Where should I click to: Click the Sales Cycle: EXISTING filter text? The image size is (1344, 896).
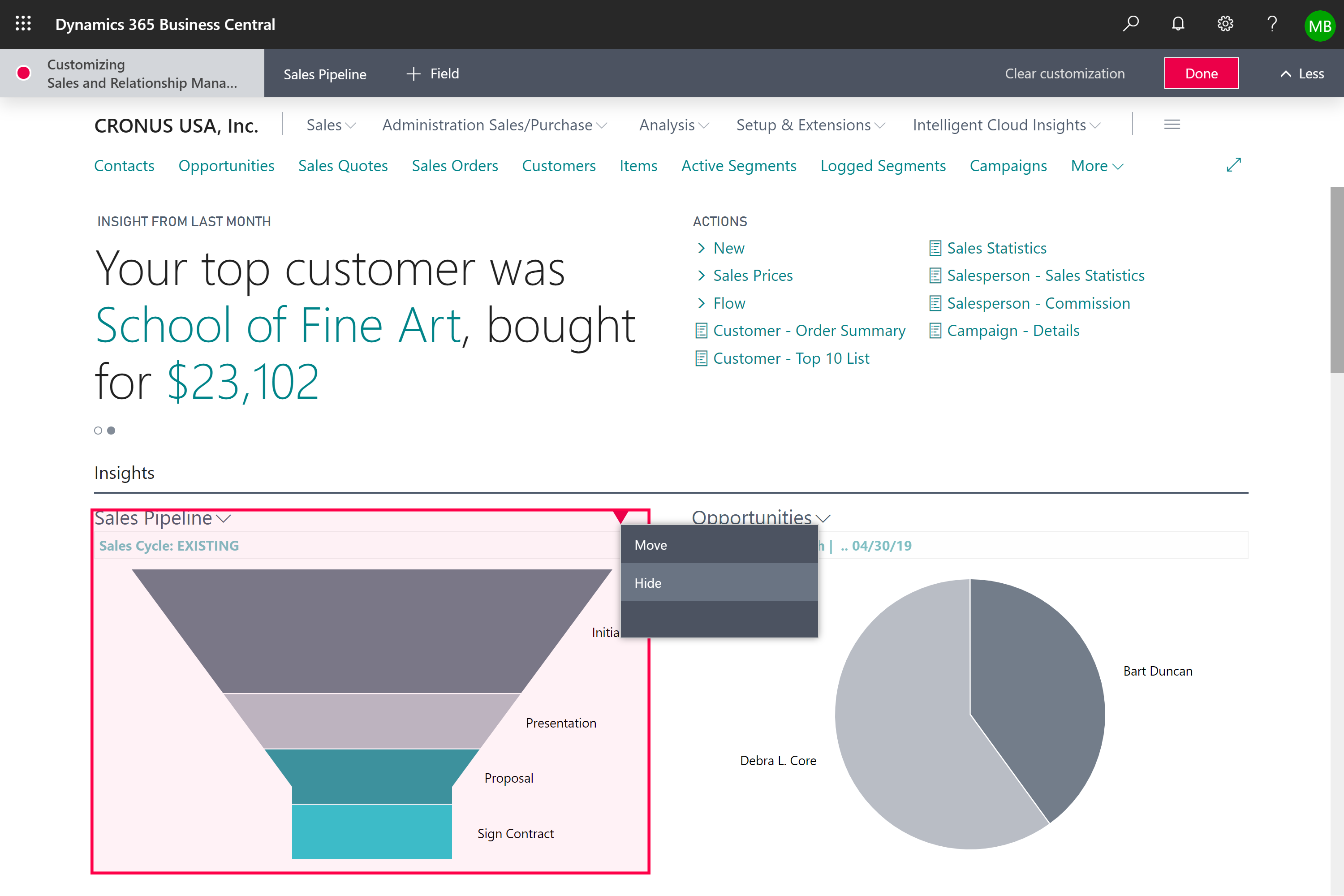(169, 546)
